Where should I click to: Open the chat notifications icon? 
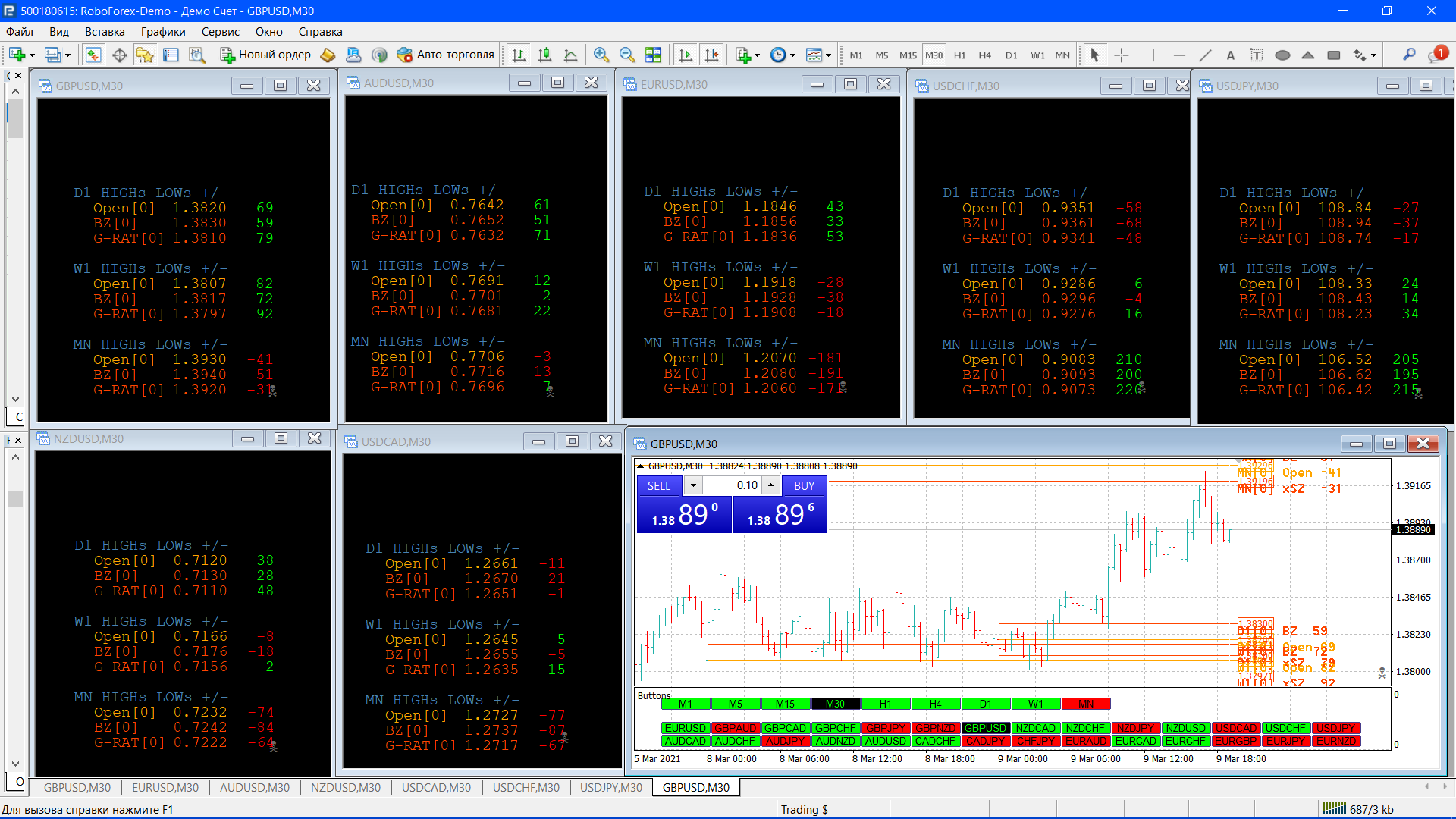click(1439, 54)
